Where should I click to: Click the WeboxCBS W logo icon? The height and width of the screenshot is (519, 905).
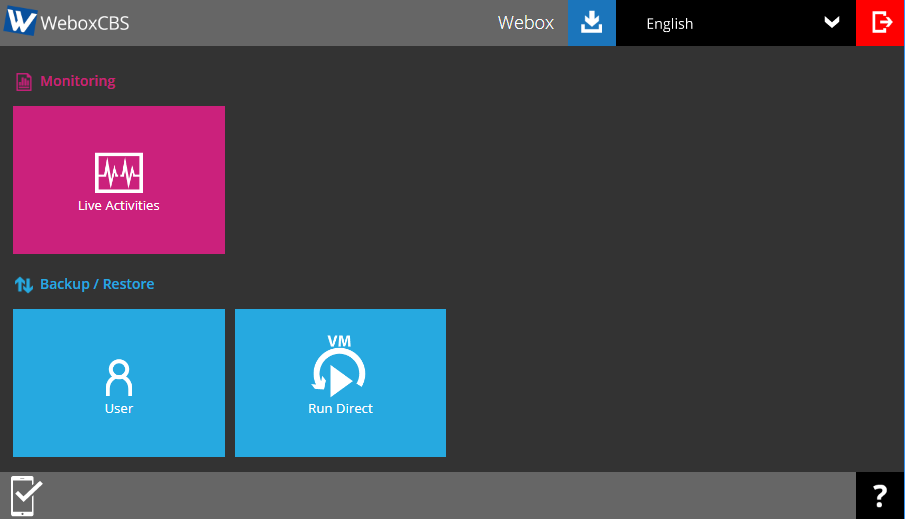click(x=21, y=22)
